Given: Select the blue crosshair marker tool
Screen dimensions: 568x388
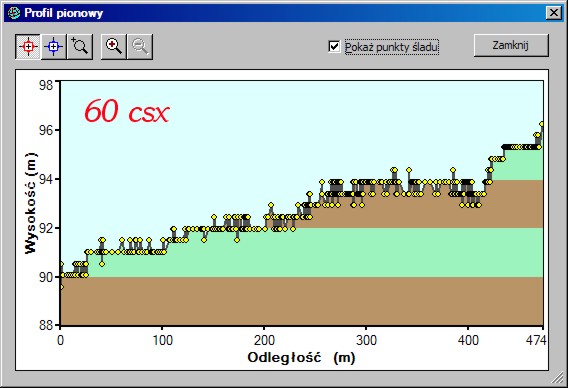Looking at the screenshot, I should point(54,47).
